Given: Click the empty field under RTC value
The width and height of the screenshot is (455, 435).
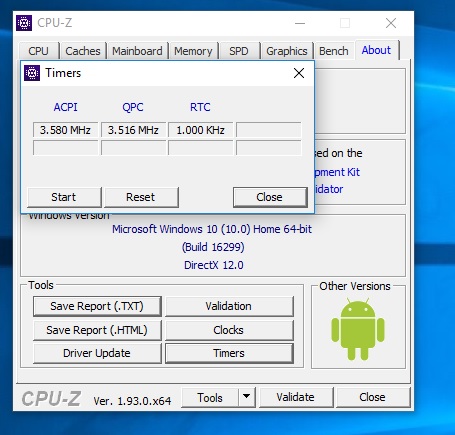Looking at the screenshot, I should pyautogui.click(x=201, y=148).
